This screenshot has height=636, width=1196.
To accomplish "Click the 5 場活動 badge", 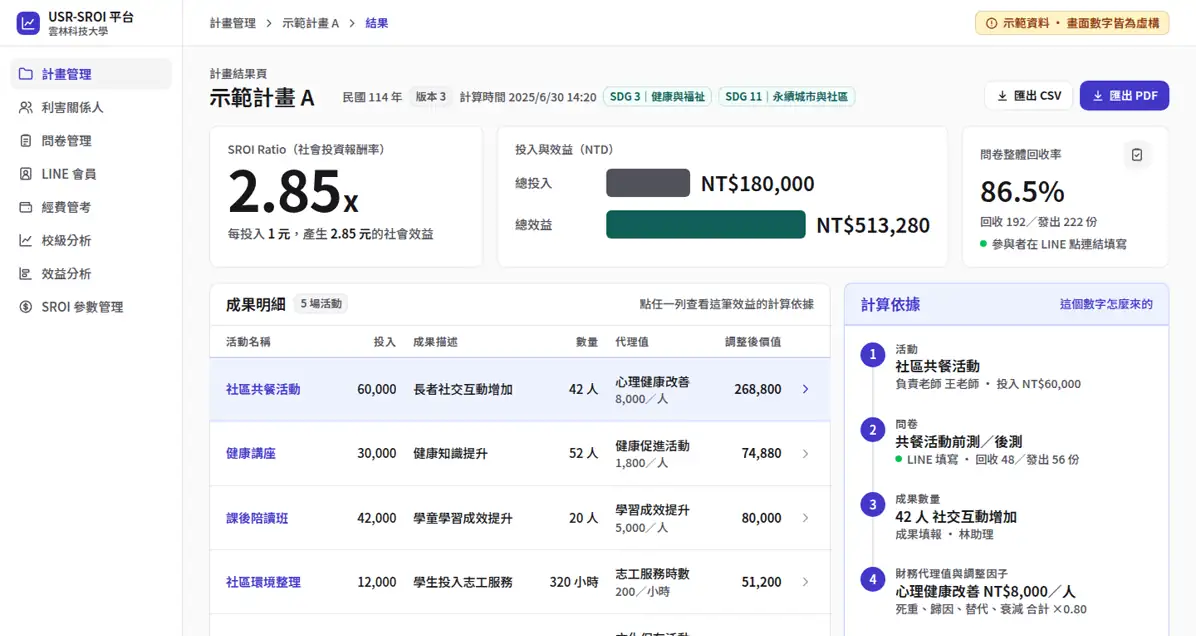I will click(x=321, y=304).
